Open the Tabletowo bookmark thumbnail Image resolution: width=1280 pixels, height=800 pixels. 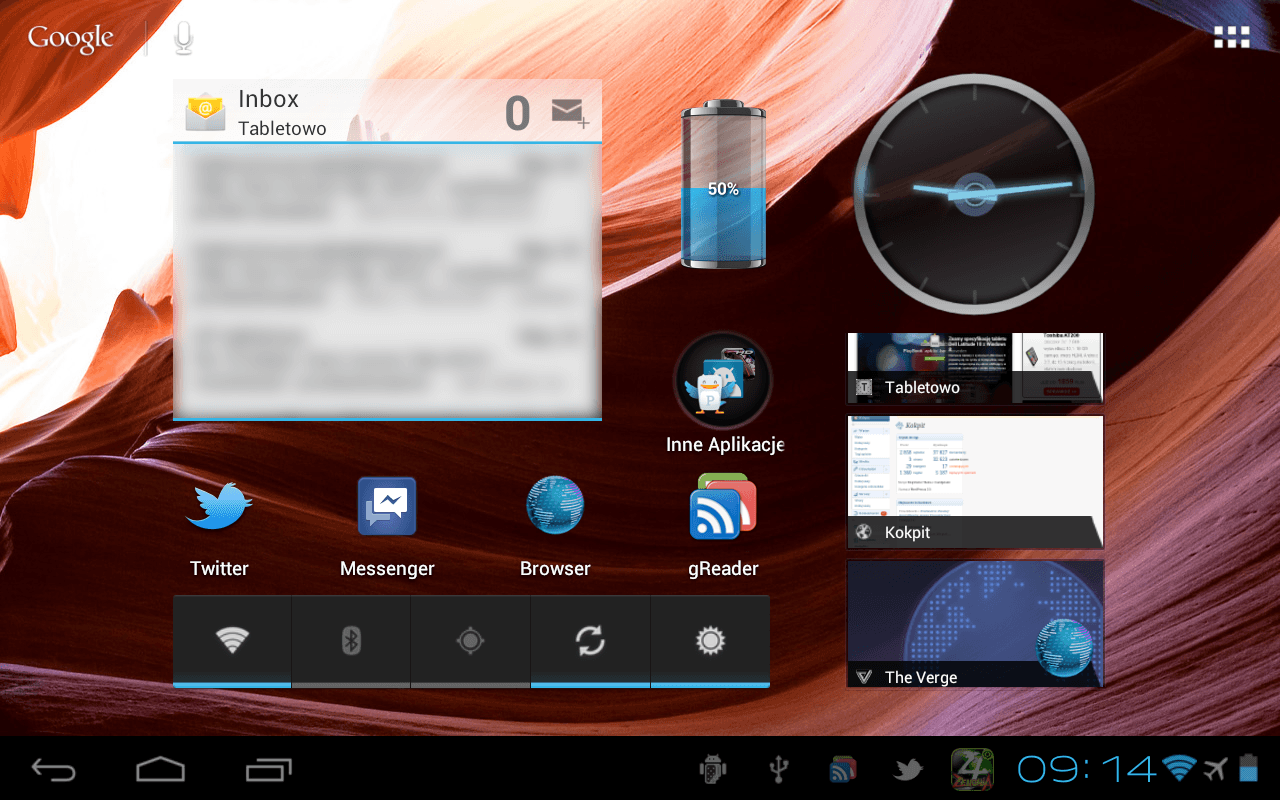[x=975, y=368]
